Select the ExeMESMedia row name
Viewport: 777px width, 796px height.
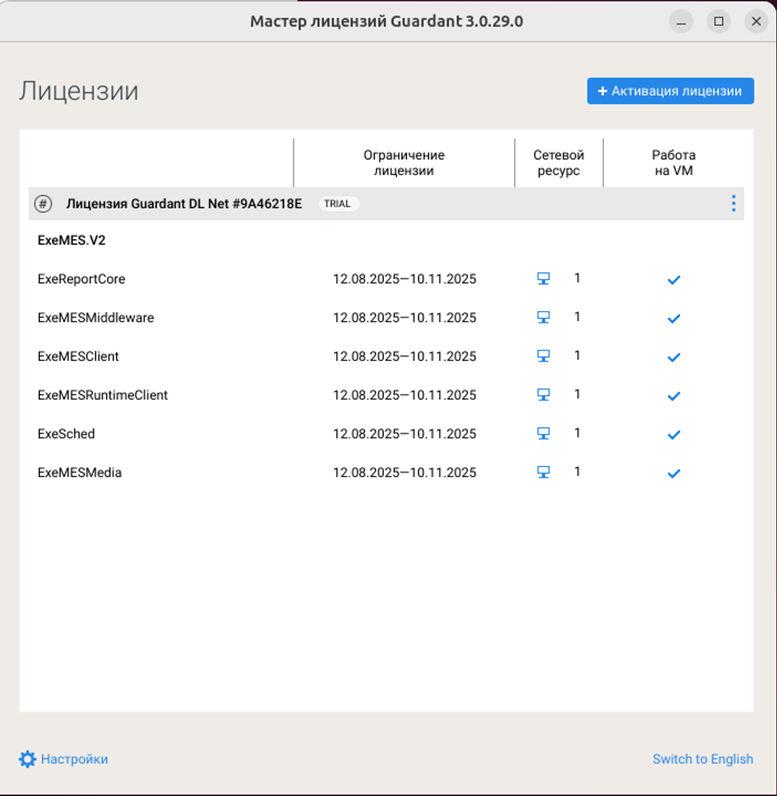point(80,473)
